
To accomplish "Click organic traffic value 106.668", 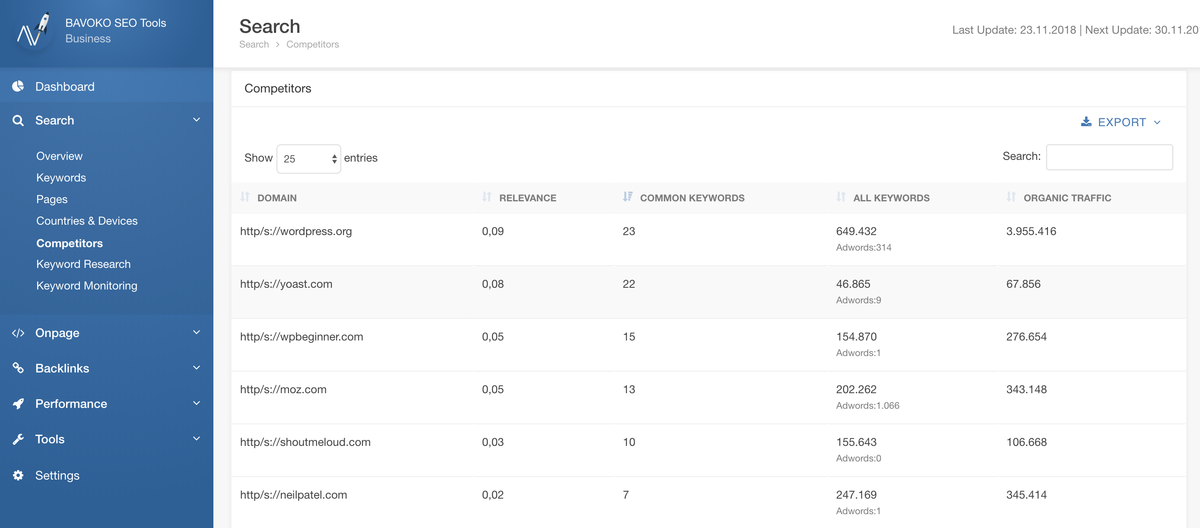I will click(1026, 442).
